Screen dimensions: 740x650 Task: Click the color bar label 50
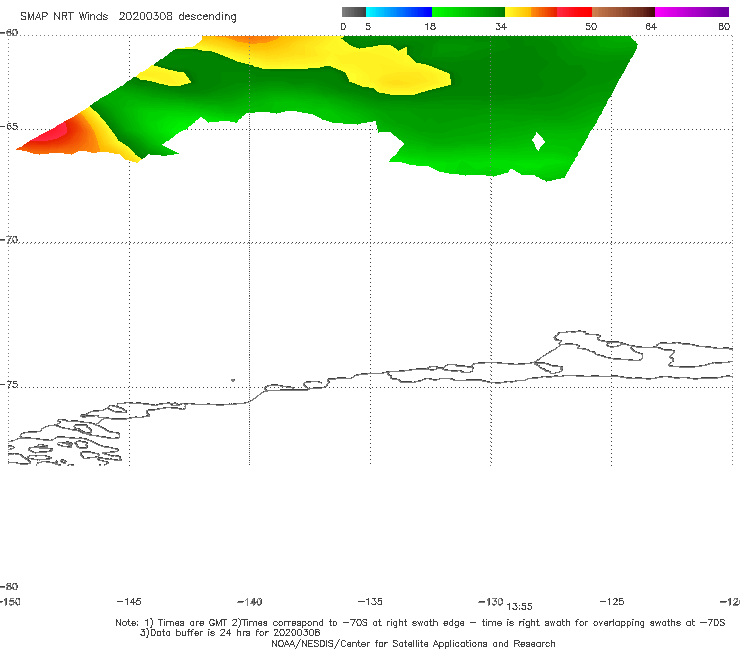pyautogui.click(x=591, y=26)
